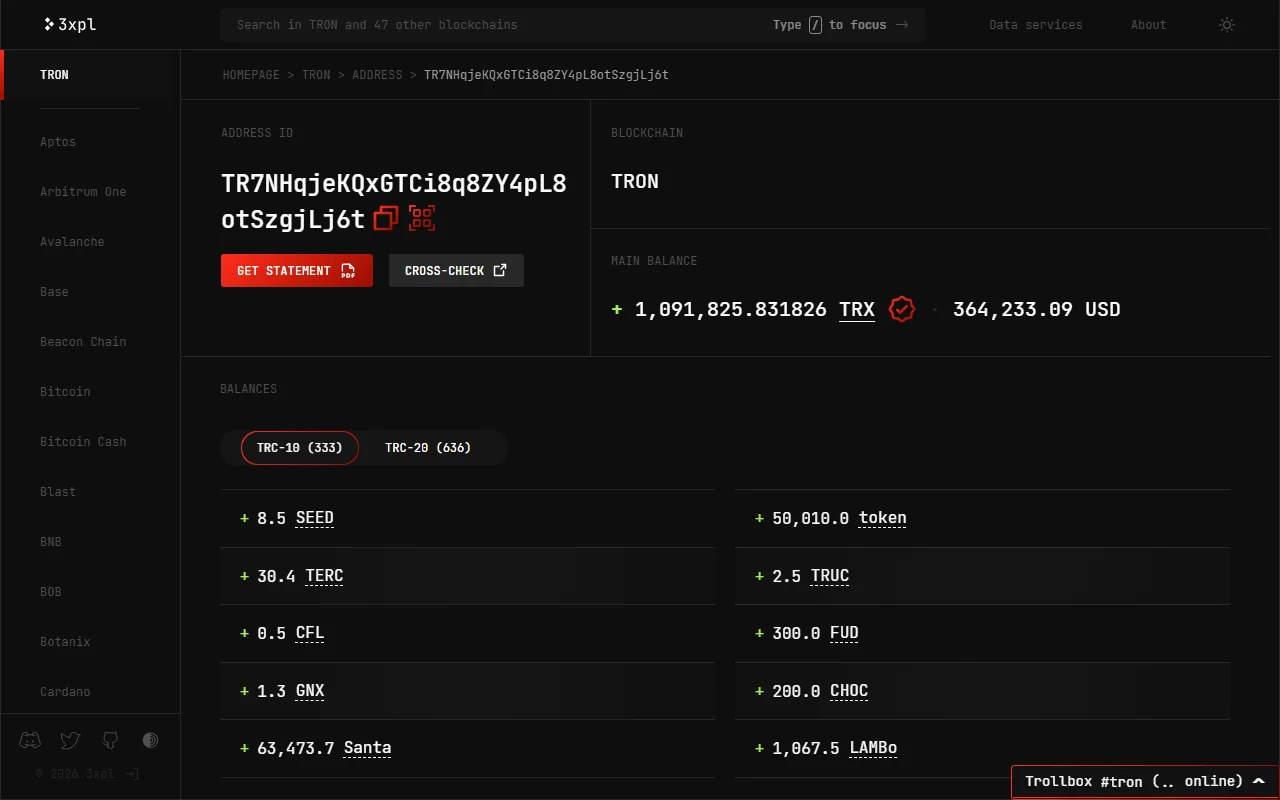
Task: Open the Data services menu
Action: [1036, 25]
